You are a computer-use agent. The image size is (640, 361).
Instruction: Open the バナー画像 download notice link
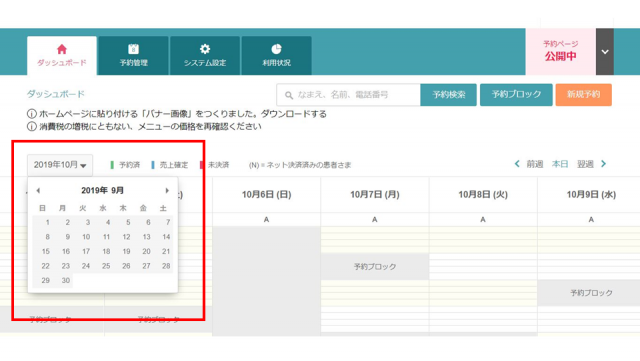[x=177, y=114]
